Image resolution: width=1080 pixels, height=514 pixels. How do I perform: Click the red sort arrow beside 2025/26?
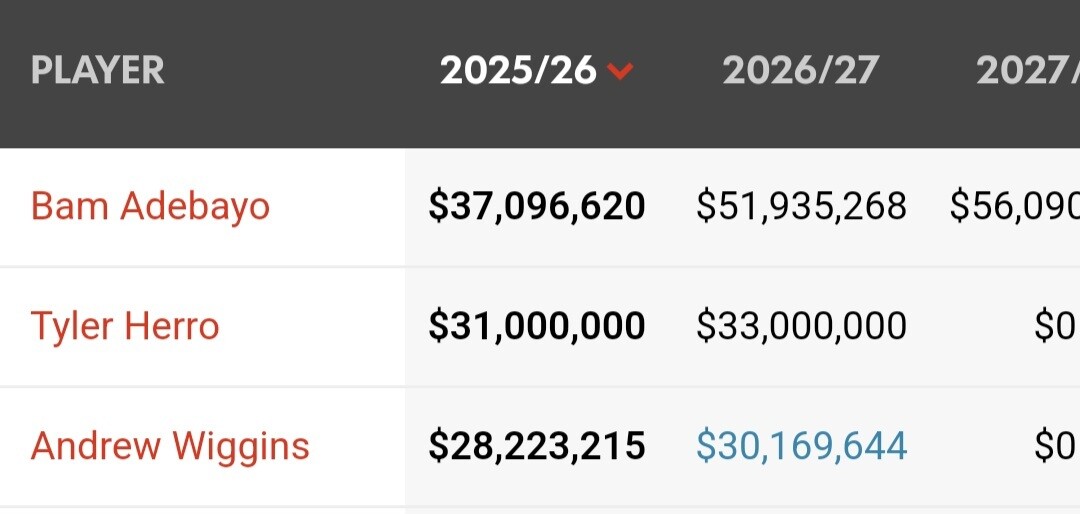tap(620, 71)
